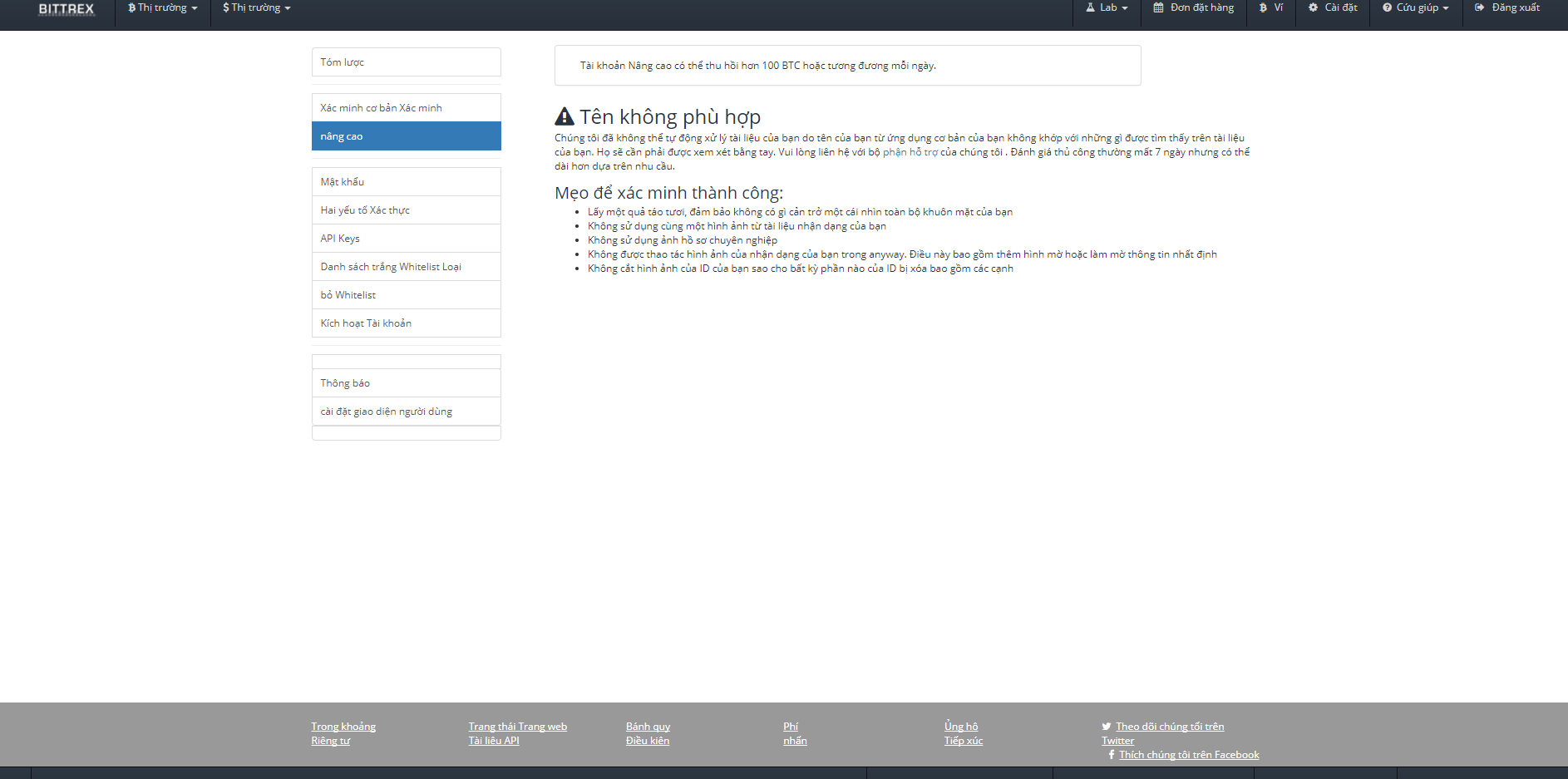Open the Ủng hộ footer link
The image size is (1568, 779).
pyautogui.click(x=961, y=727)
